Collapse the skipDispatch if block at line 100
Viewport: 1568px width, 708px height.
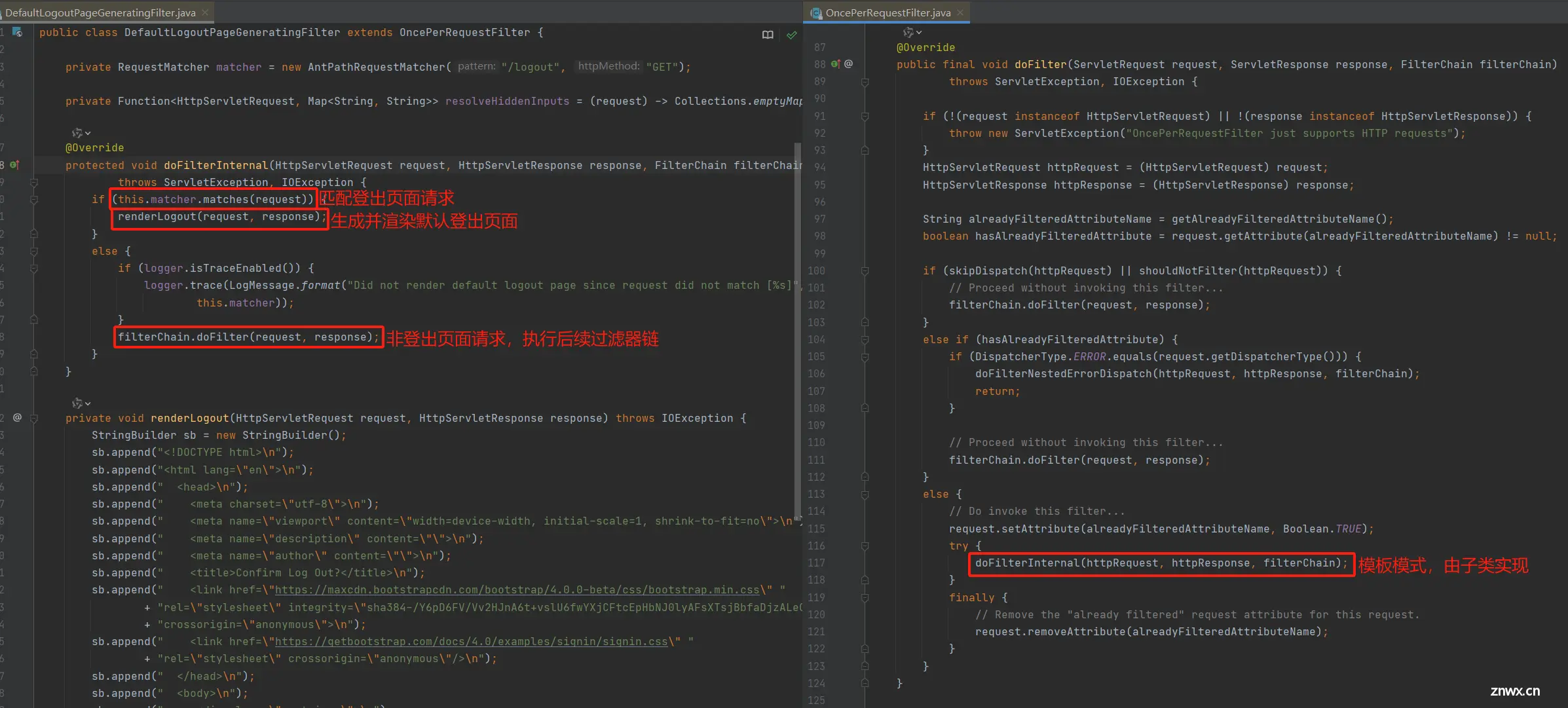(865, 271)
